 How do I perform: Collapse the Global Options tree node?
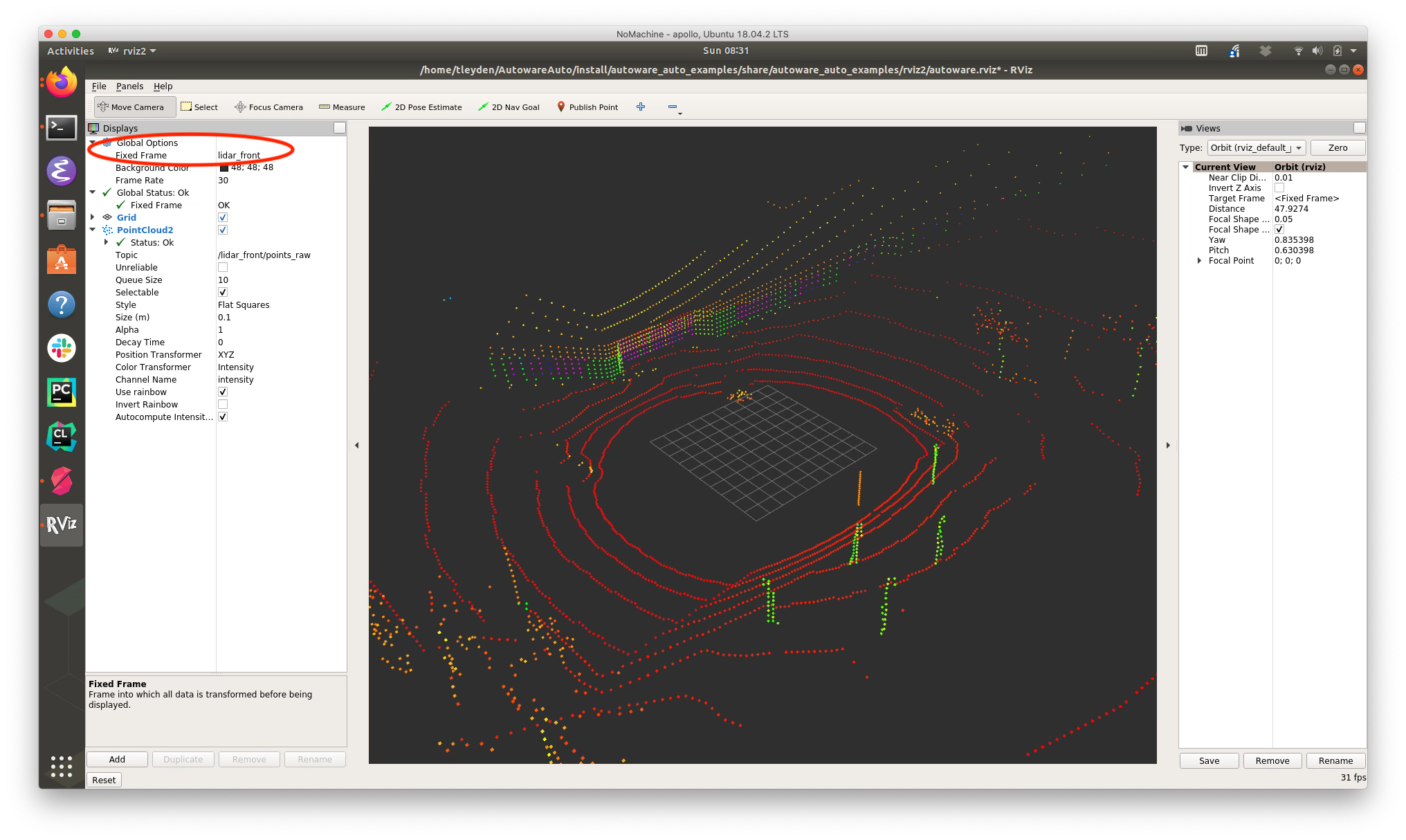point(93,143)
